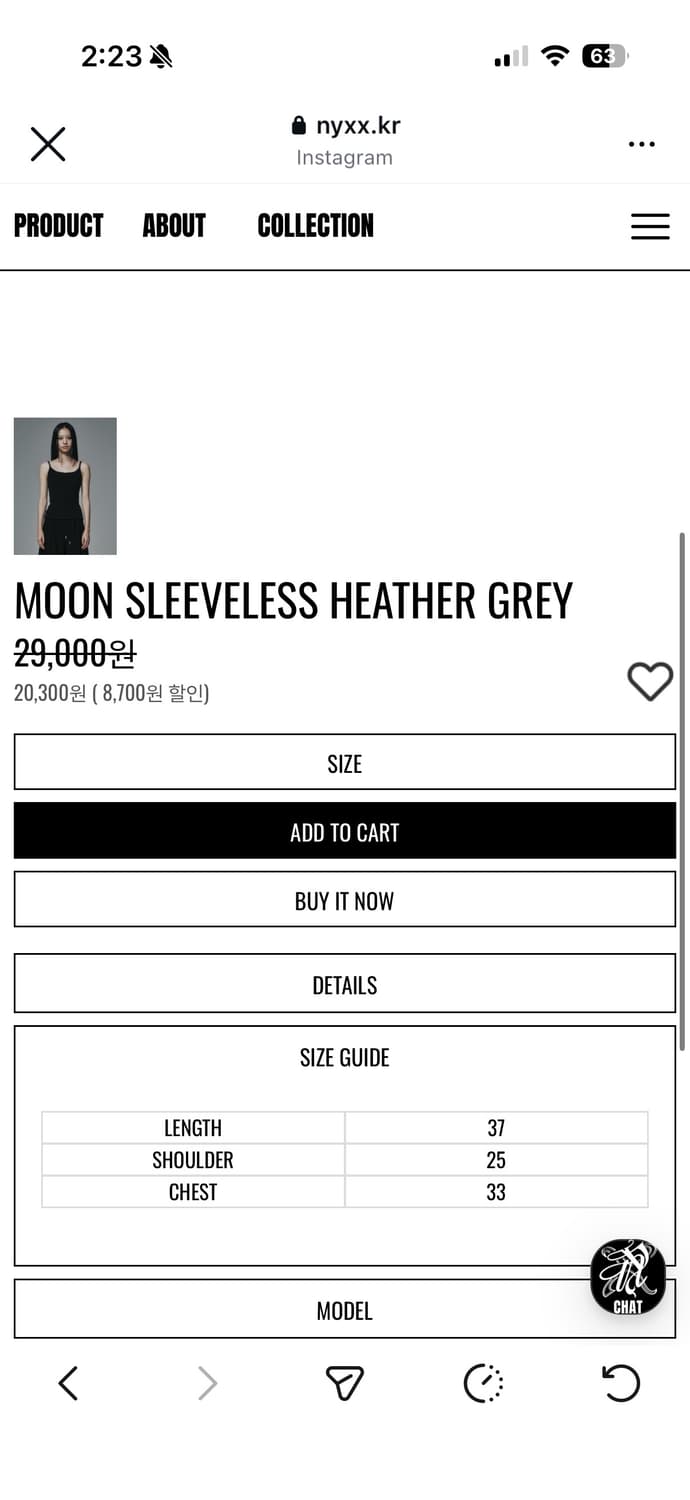Open the COLLECTION tab
Viewport: 690px width, 1500px height.
[x=315, y=226]
